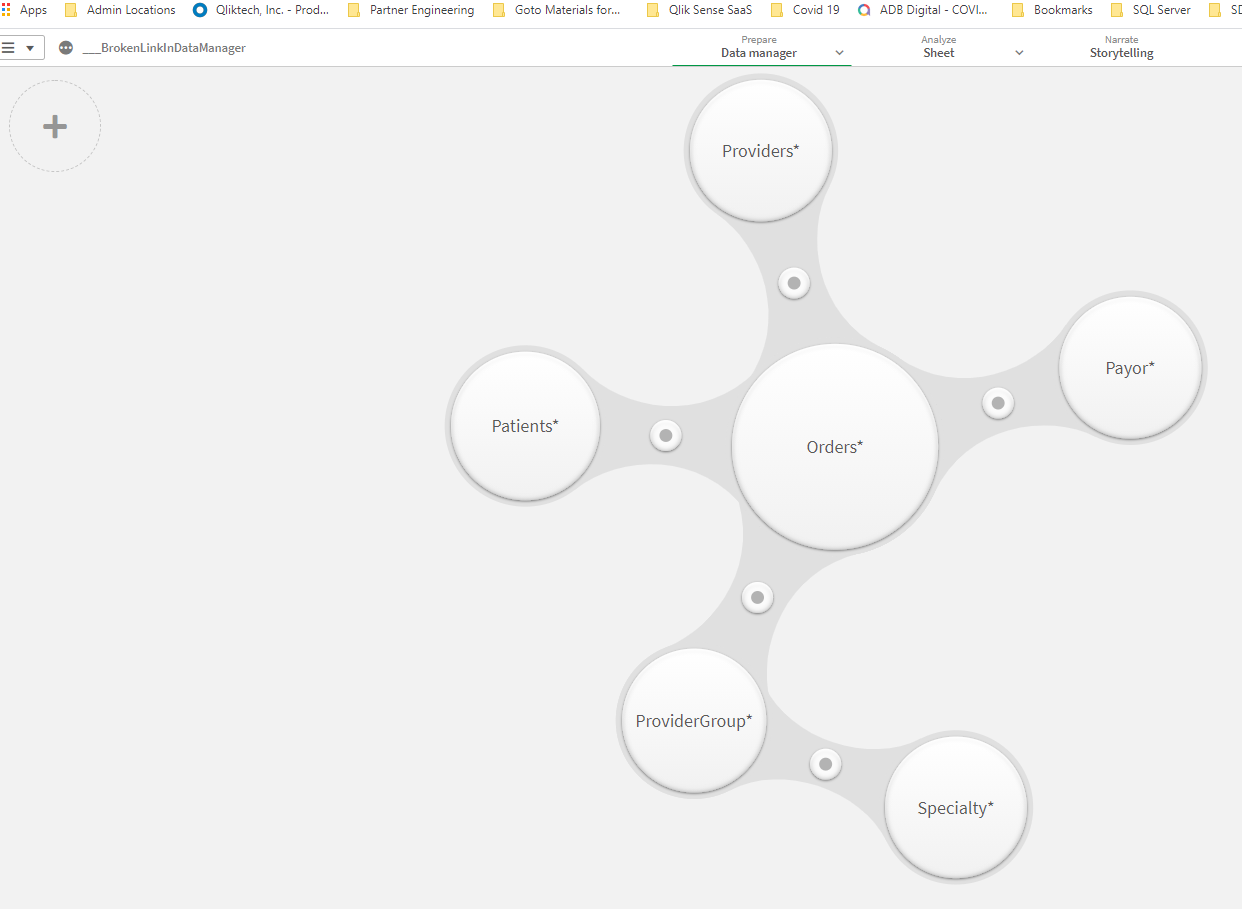This screenshot has height=909, width=1242.
Task: Click association dot between ProviderGroup and Specialty
Action: (825, 764)
